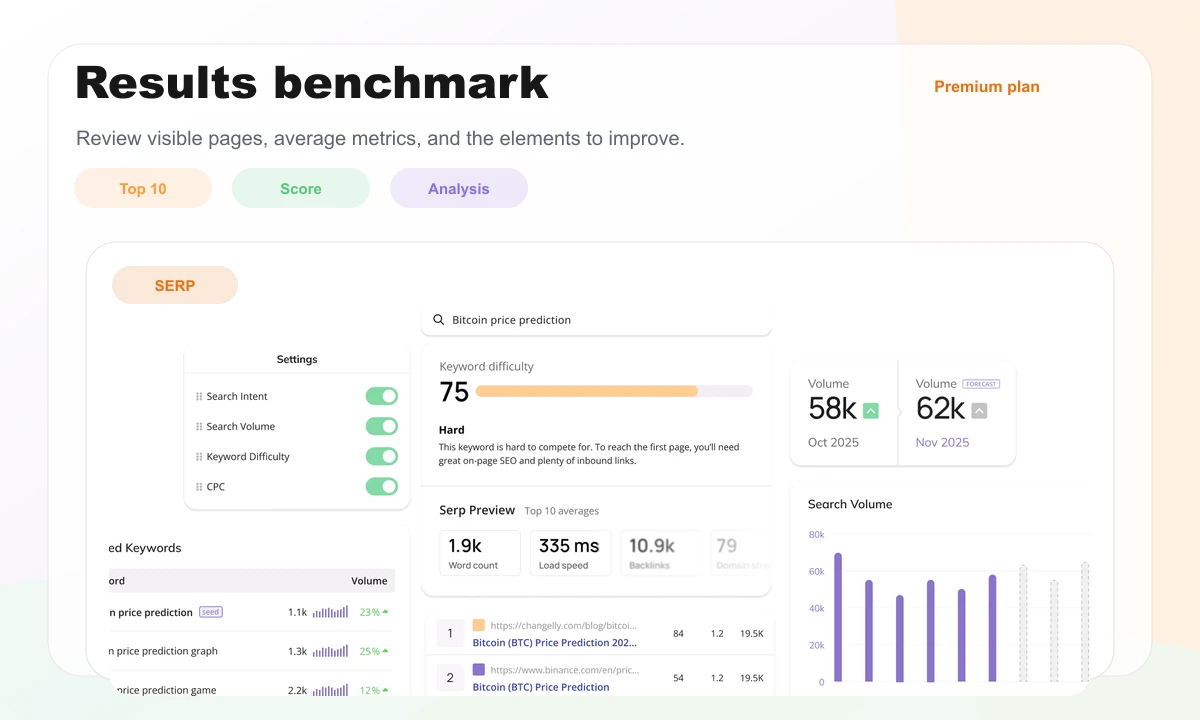Click the Top 10 averages label
Screen dimensions: 1200x720
[x=562, y=511]
